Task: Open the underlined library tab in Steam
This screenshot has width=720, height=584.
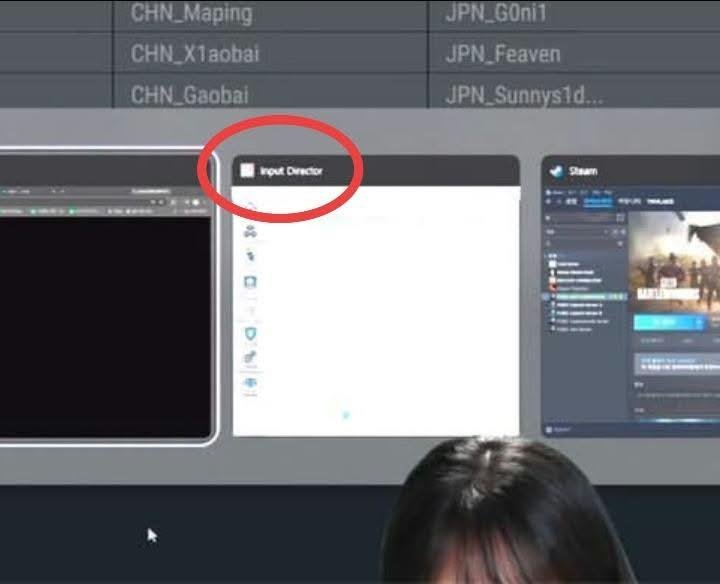Action: pyautogui.click(x=597, y=202)
